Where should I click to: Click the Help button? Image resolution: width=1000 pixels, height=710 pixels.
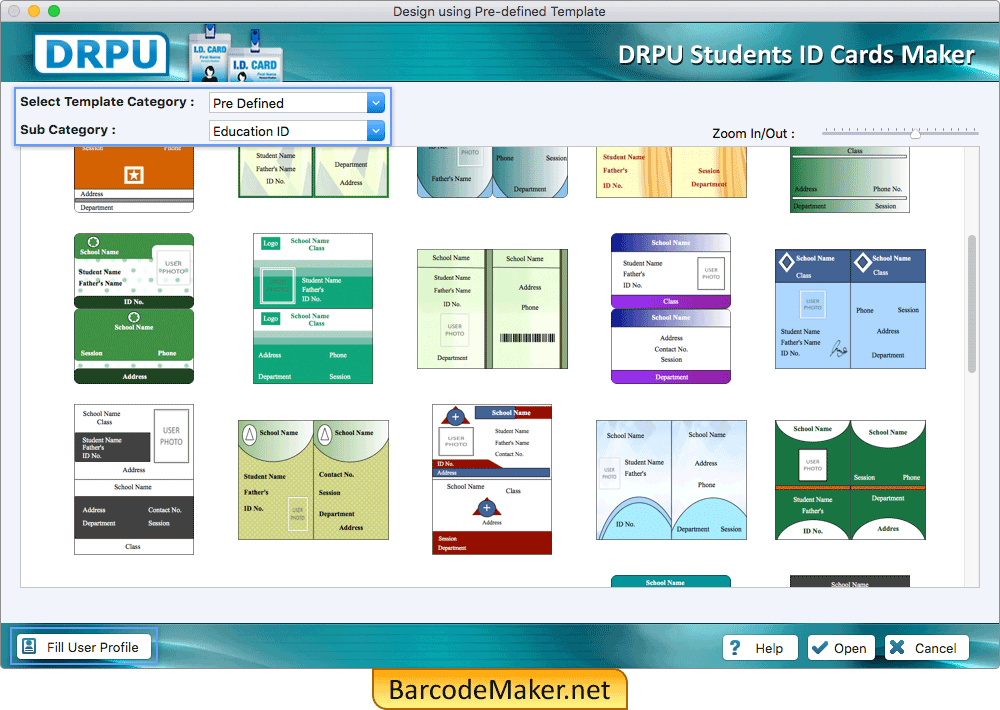click(x=760, y=648)
